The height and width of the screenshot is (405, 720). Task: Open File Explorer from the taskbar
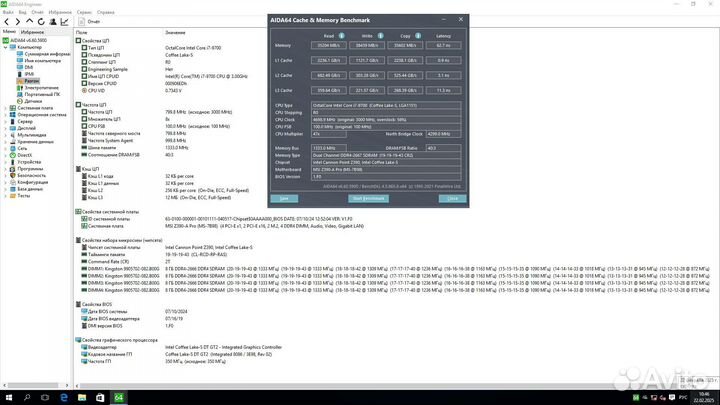pyautogui.click(x=82, y=398)
